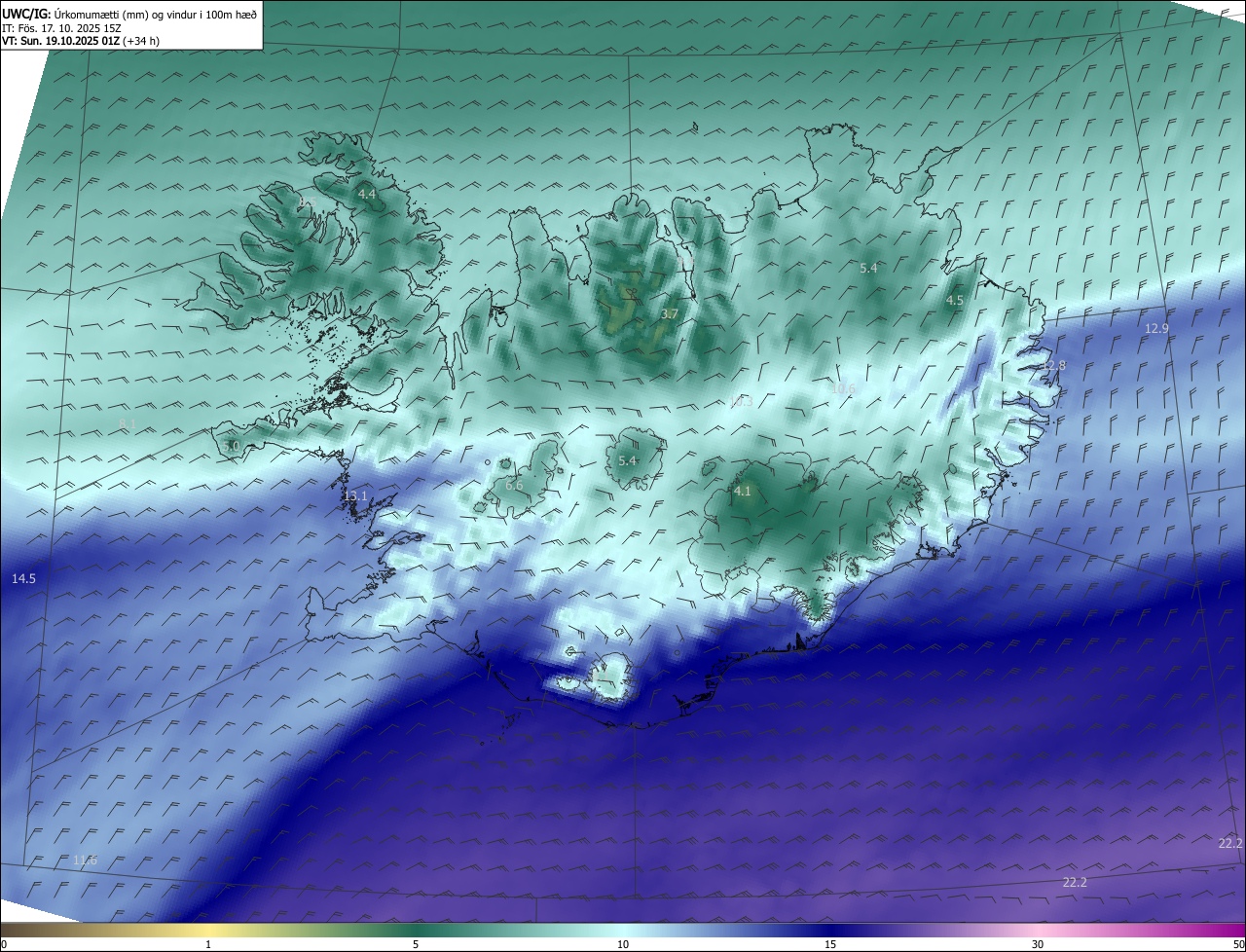Click the 6.6 value on Langjökull glacier

coord(514,485)
